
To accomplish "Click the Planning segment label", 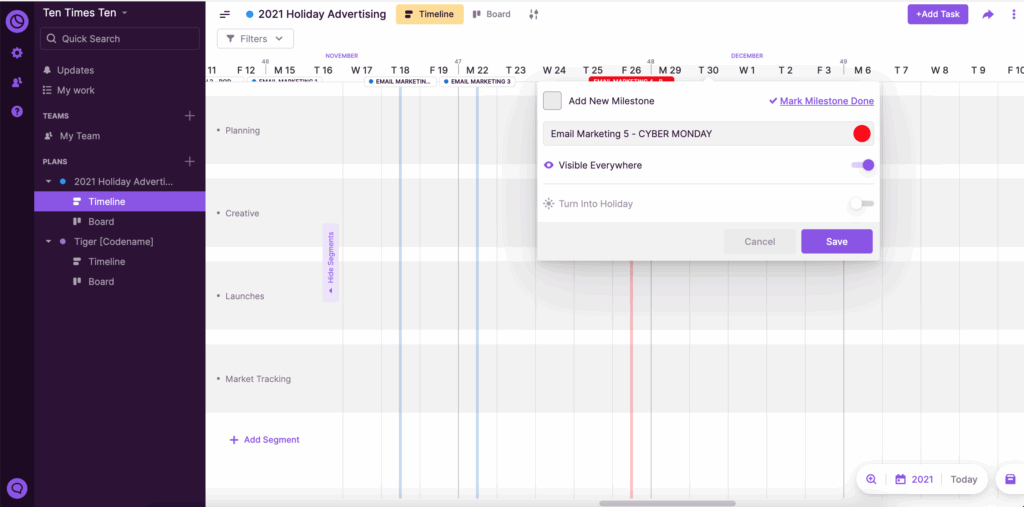I will point(242,131).
